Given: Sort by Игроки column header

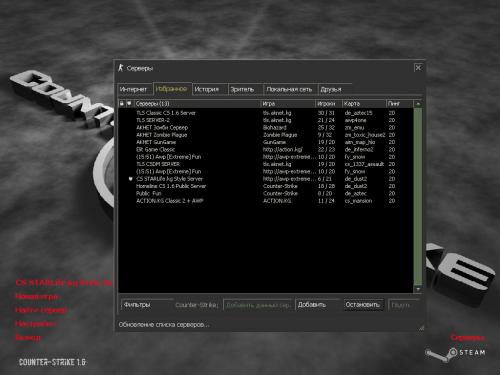Looking at the screenshot, I should point(329,104).
